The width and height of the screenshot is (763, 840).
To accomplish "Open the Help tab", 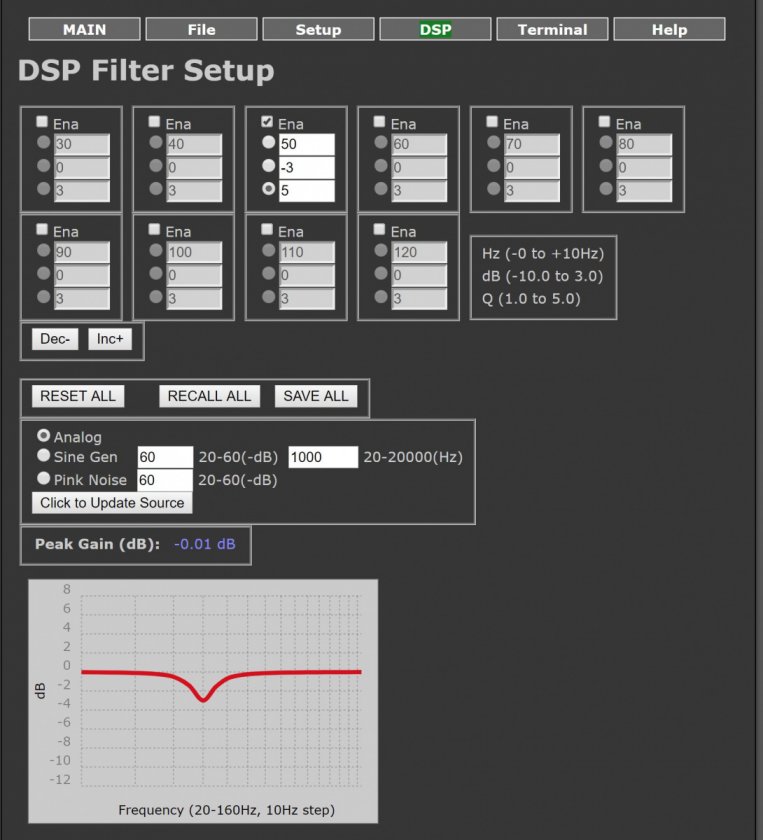I will [x=669, y=29].
